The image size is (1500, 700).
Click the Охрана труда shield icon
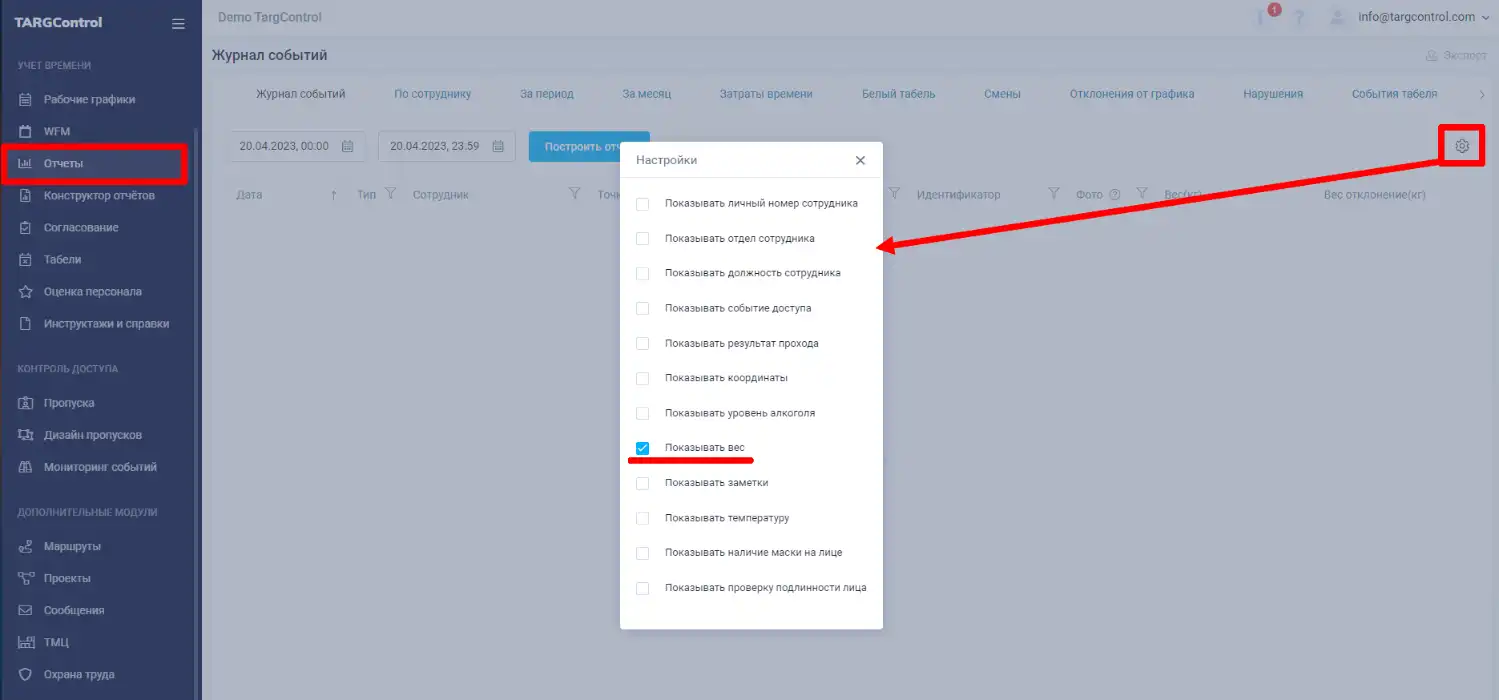26,674
